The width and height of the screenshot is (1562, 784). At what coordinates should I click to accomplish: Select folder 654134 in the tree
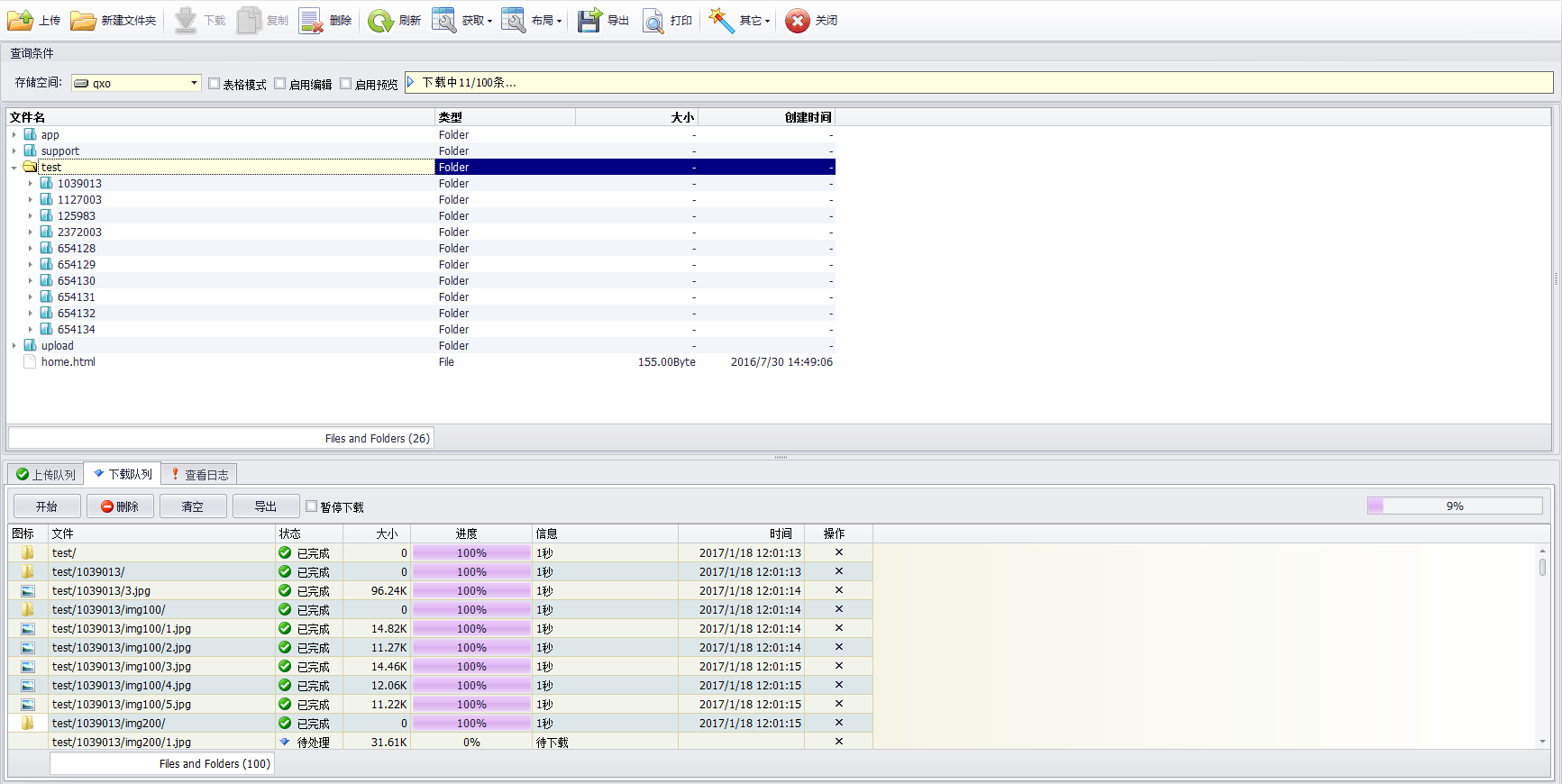(77, 330)
